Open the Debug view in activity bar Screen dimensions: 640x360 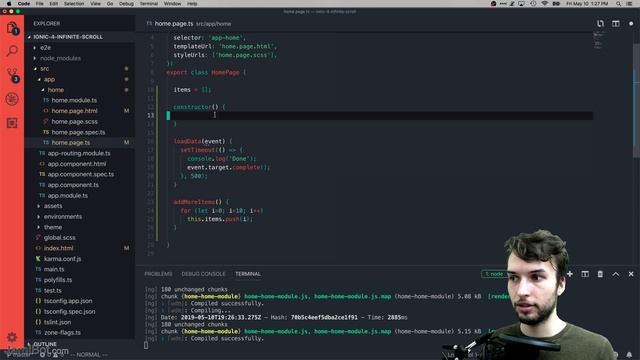pos(12,99)
